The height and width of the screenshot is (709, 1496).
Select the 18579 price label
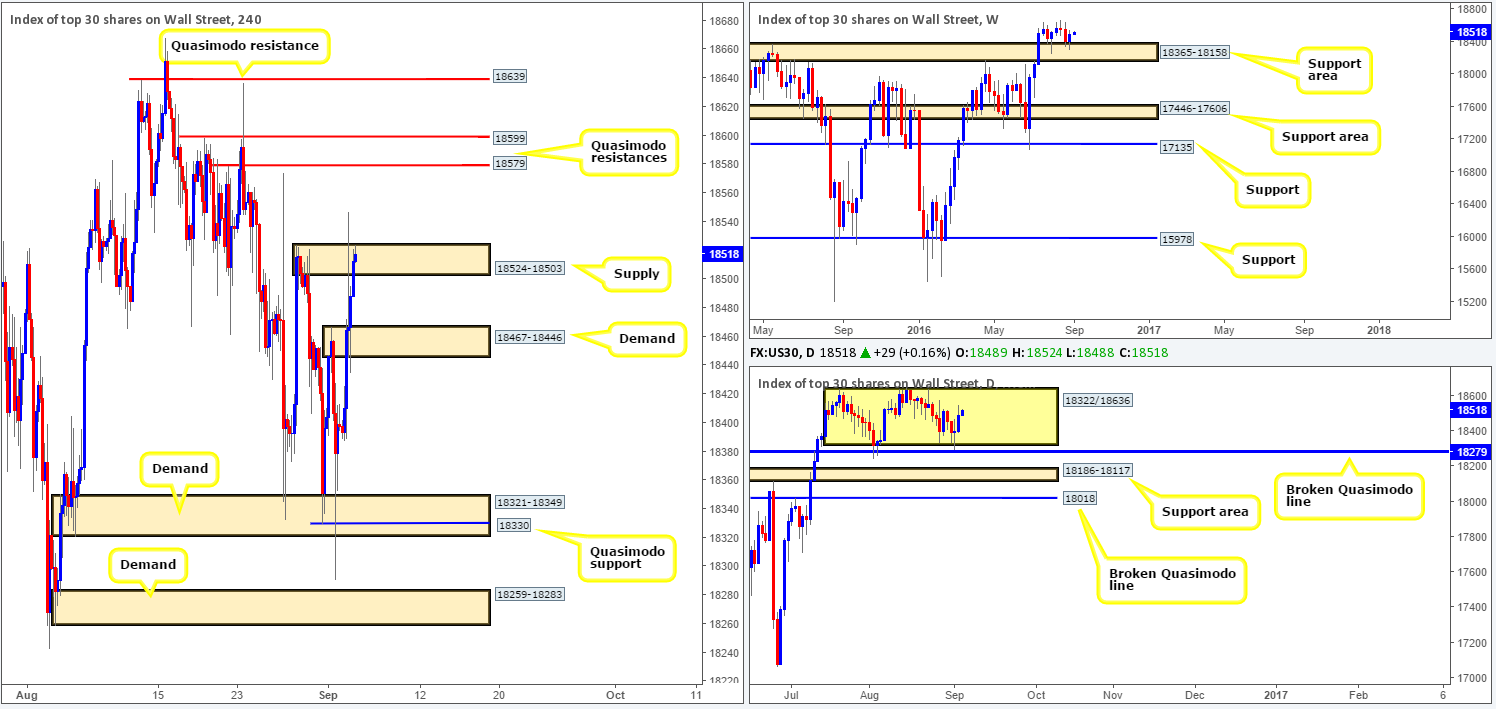(510, 164)
